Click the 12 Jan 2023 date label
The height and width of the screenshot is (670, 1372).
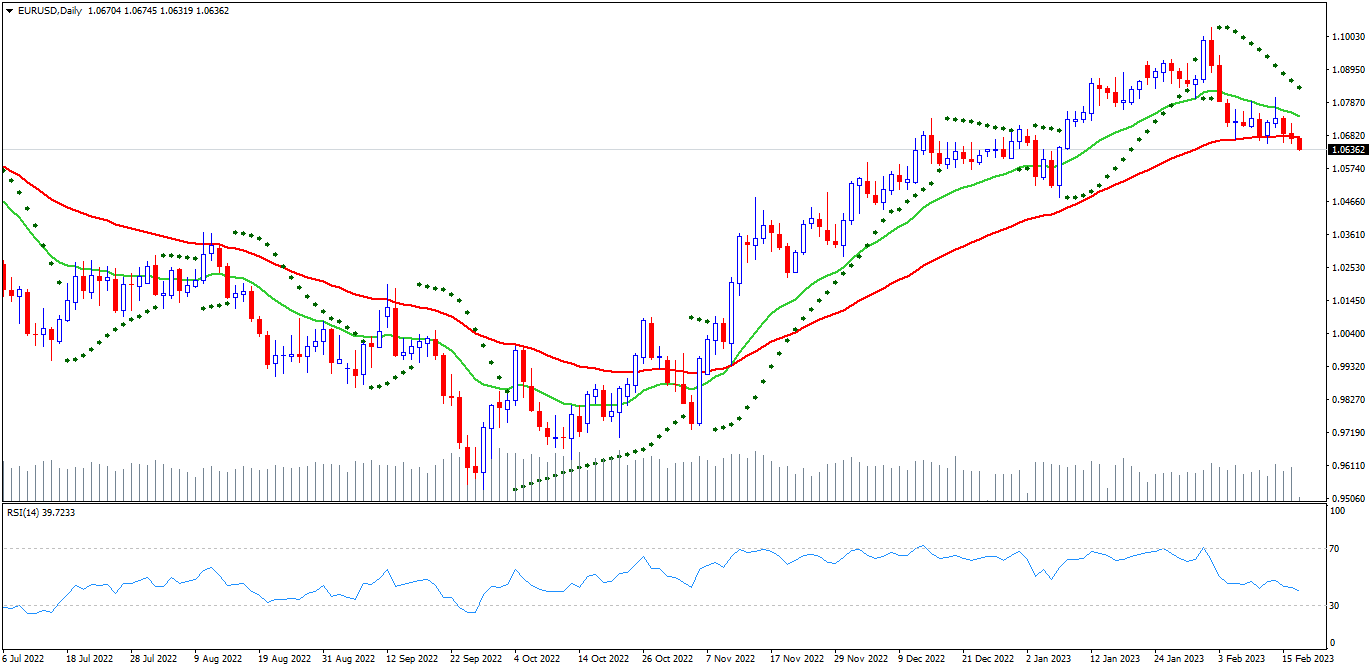(x=1115, y=660)
